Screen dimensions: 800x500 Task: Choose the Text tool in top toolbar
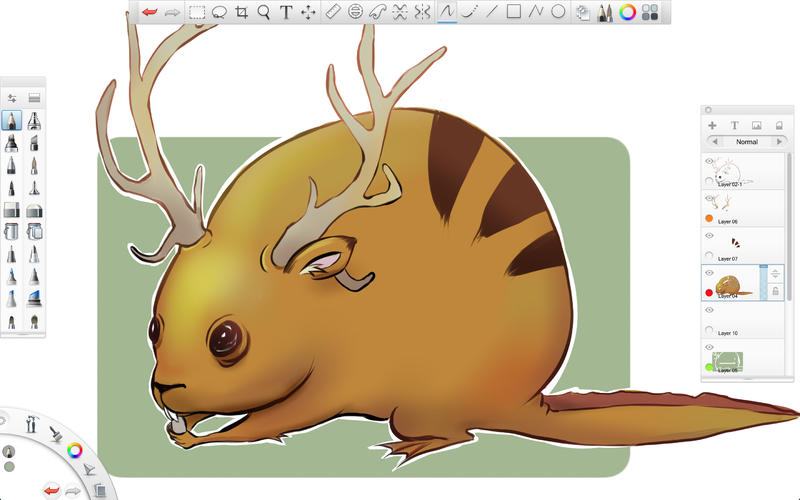tap(286, 12)
